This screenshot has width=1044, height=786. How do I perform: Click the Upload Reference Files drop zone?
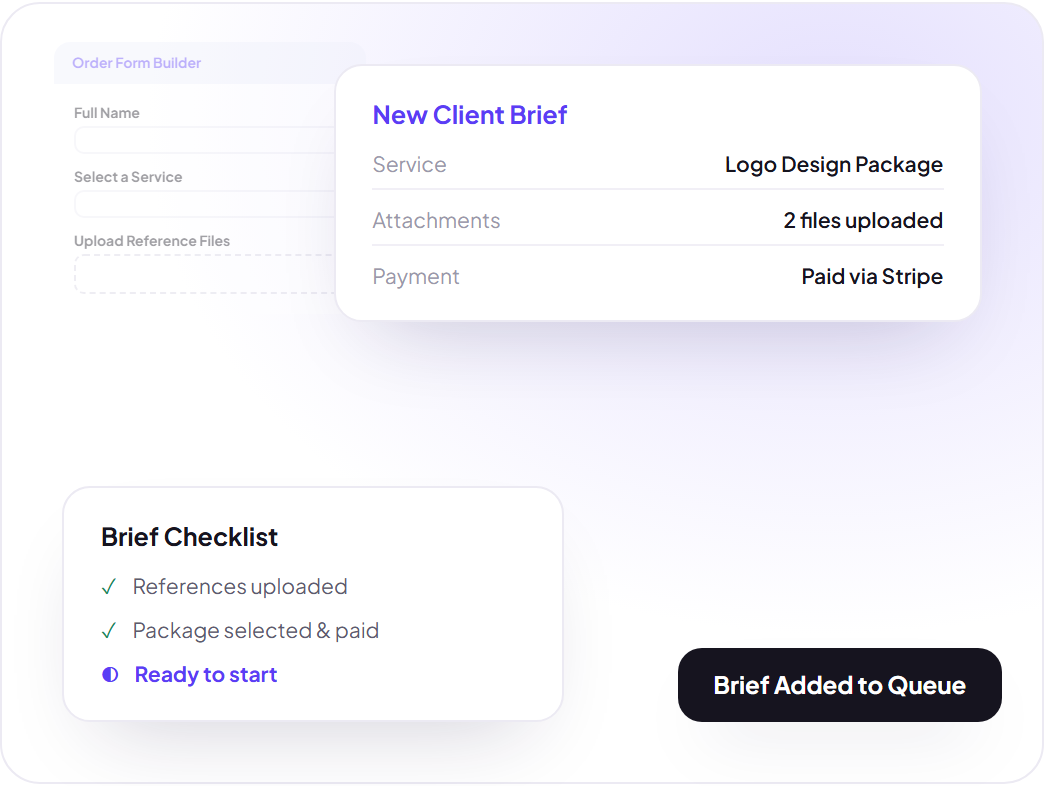click(x=205, y=274)
